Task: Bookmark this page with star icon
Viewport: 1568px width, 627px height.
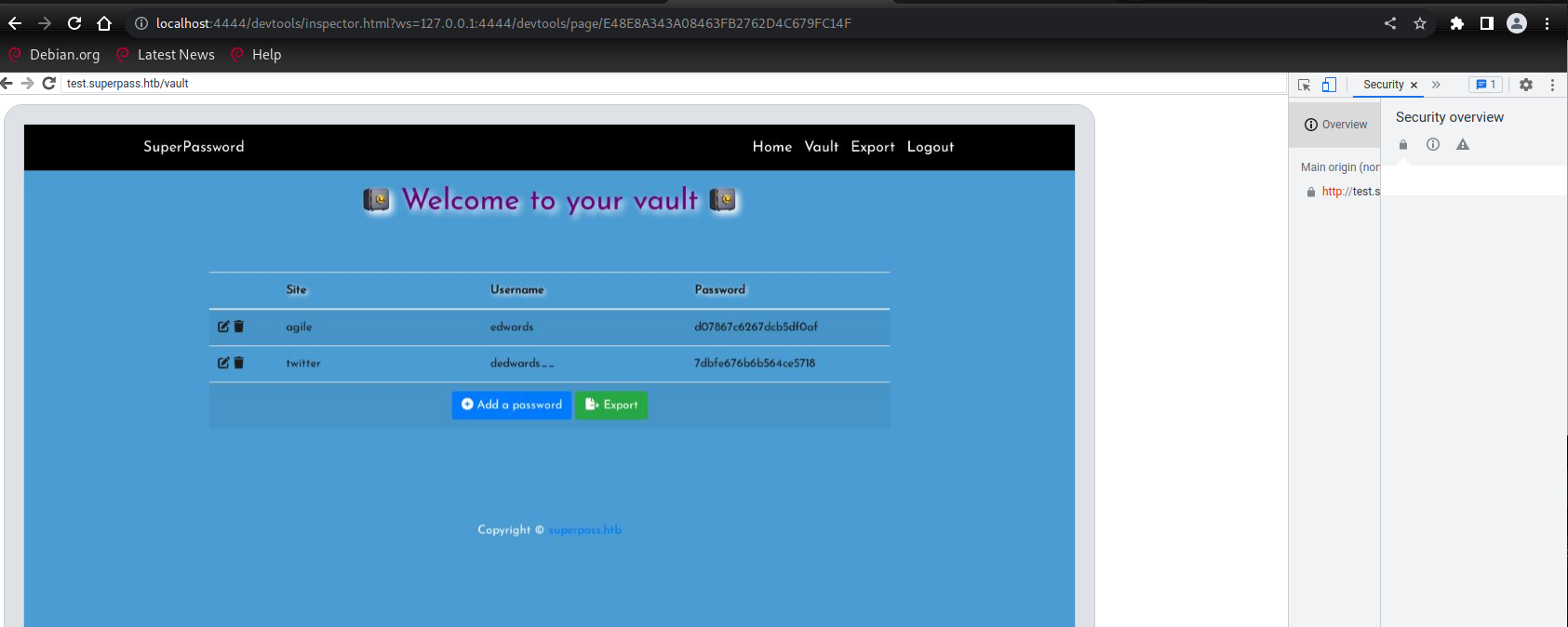Action: 1420,23
